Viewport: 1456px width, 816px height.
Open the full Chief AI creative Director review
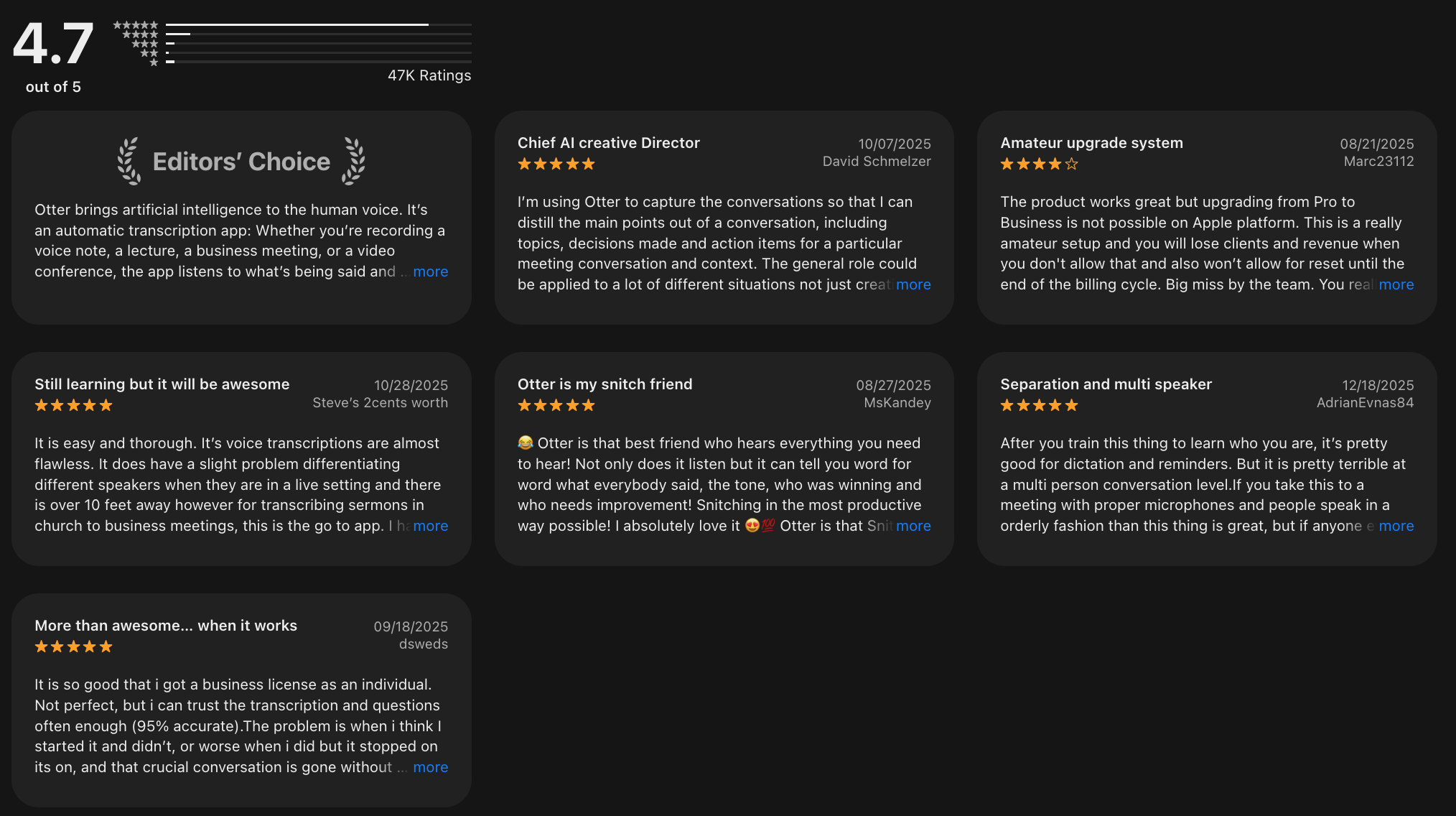tap(913, 284)
